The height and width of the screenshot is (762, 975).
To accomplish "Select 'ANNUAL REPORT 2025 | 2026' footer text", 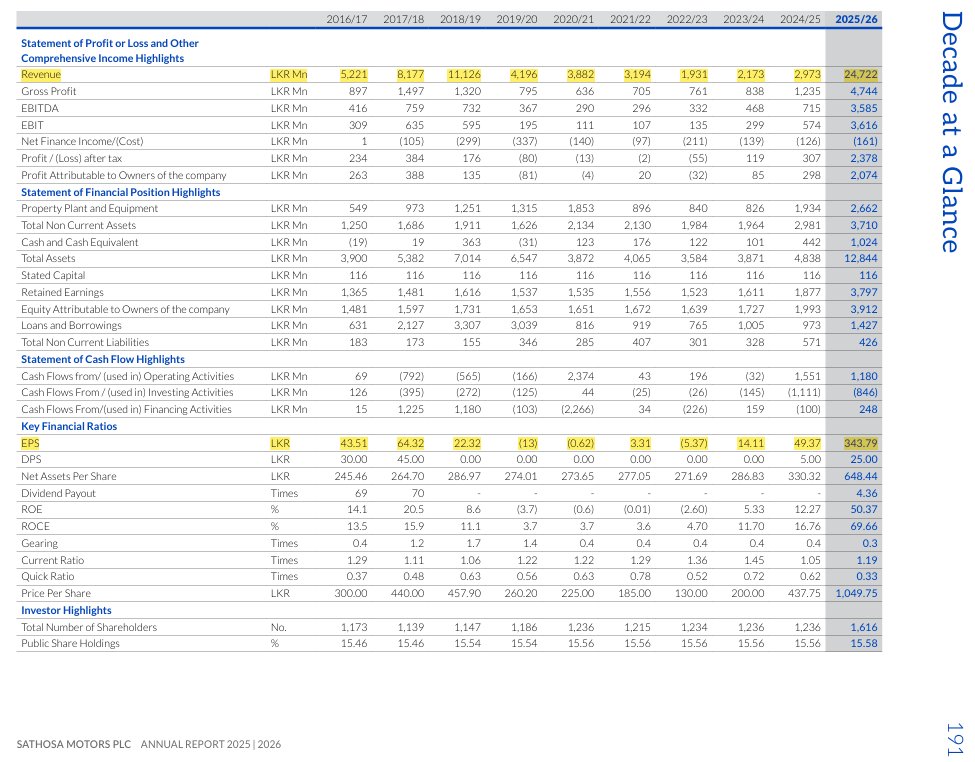I will point(211,745).
